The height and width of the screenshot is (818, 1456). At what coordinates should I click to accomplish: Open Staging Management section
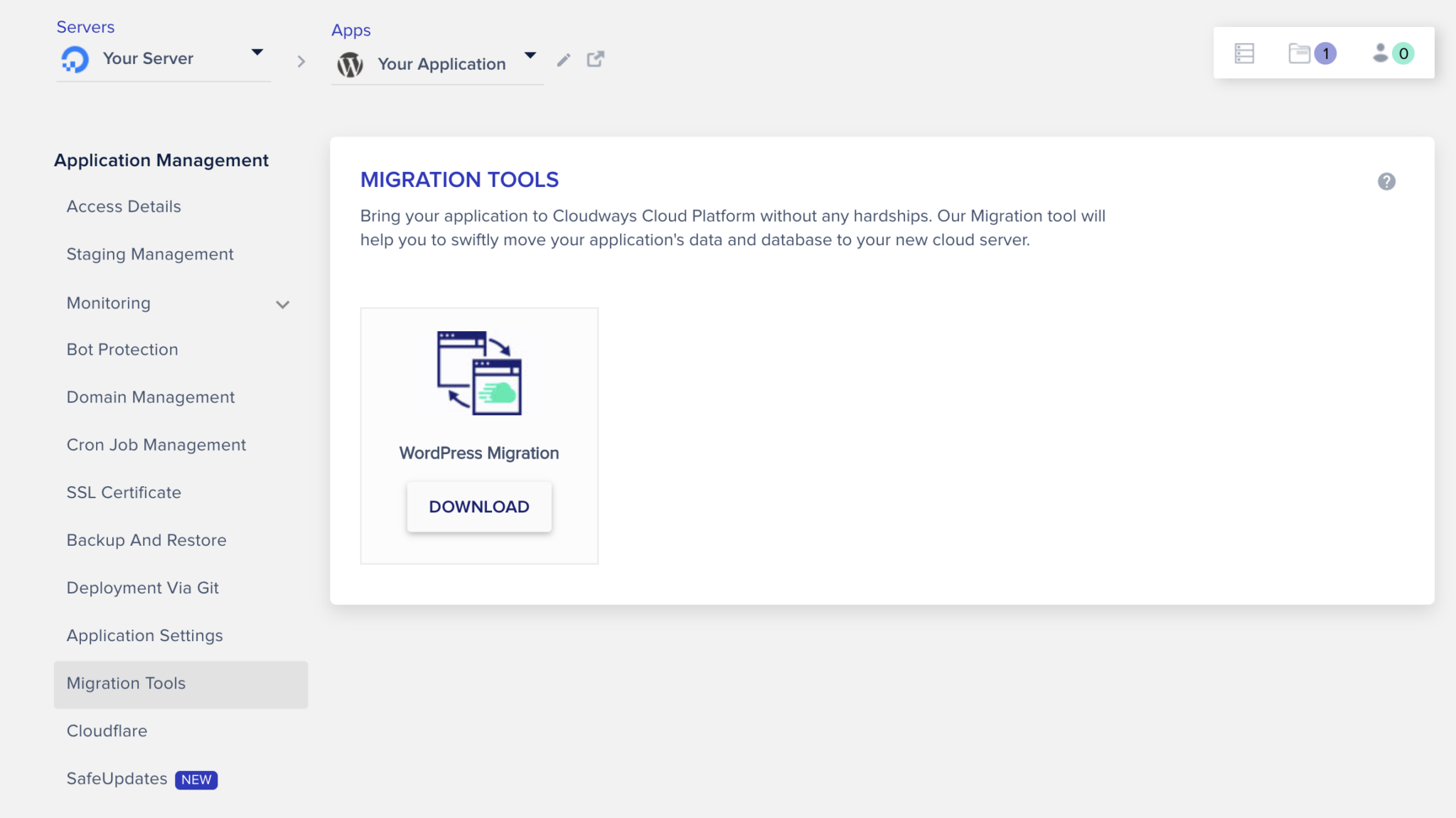(150, 254)
